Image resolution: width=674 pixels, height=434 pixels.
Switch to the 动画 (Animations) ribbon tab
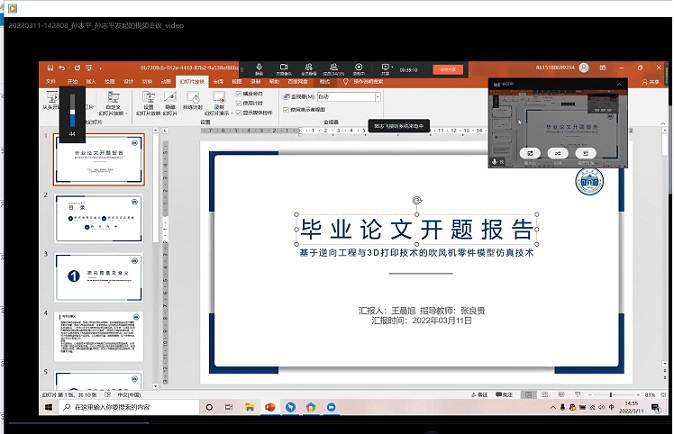[x=165, y=81]
